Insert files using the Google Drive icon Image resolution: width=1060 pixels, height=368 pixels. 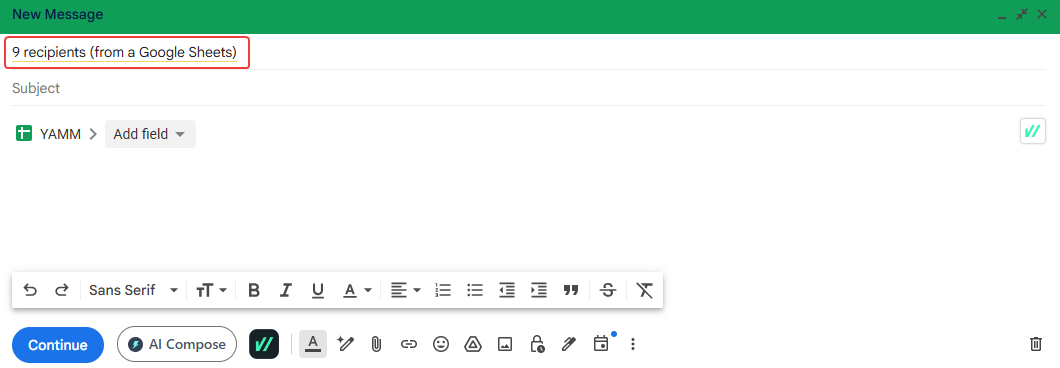coord(472,344)
